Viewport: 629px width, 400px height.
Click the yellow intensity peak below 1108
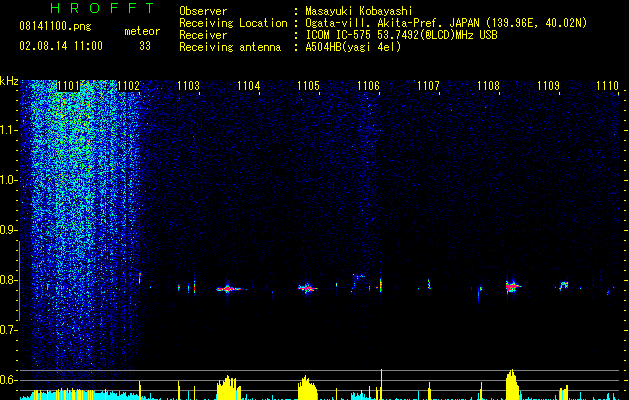point(512,384)
